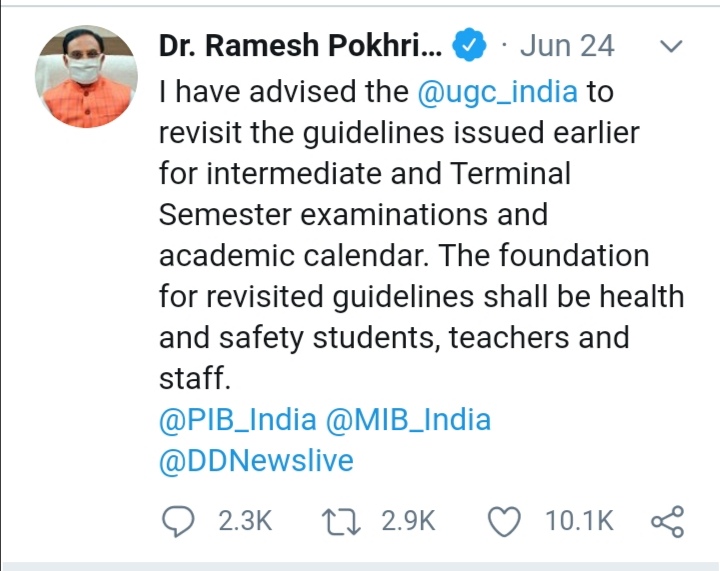720x571 pixels.
Task: Open the Jun 24 tweet timestamp
Action: (567, 46)
